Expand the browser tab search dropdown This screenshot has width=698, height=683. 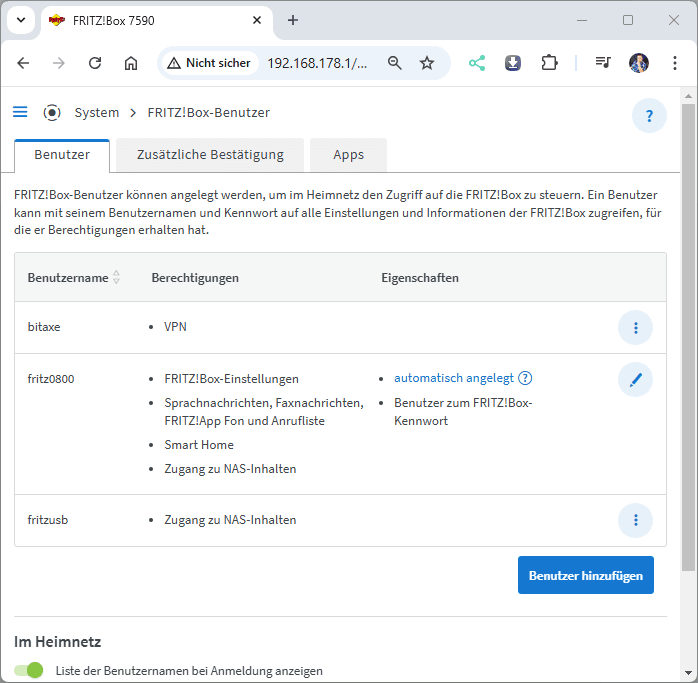pyautogui.click(x=20, y=20)
